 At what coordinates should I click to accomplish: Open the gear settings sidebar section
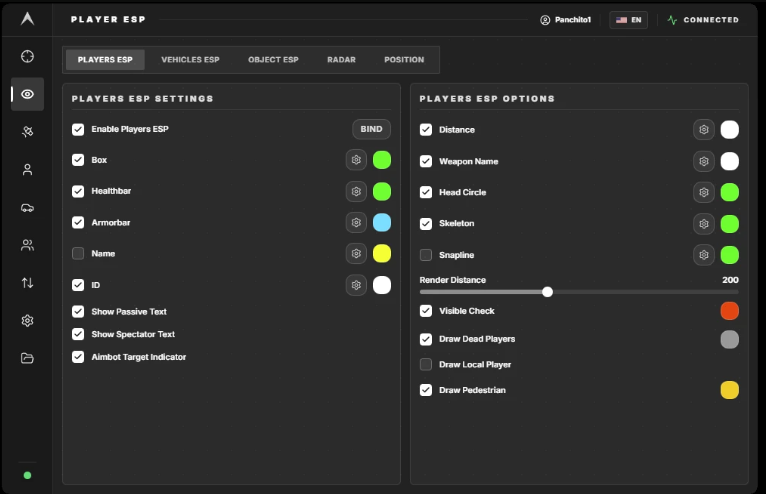(x=27, y=321)
